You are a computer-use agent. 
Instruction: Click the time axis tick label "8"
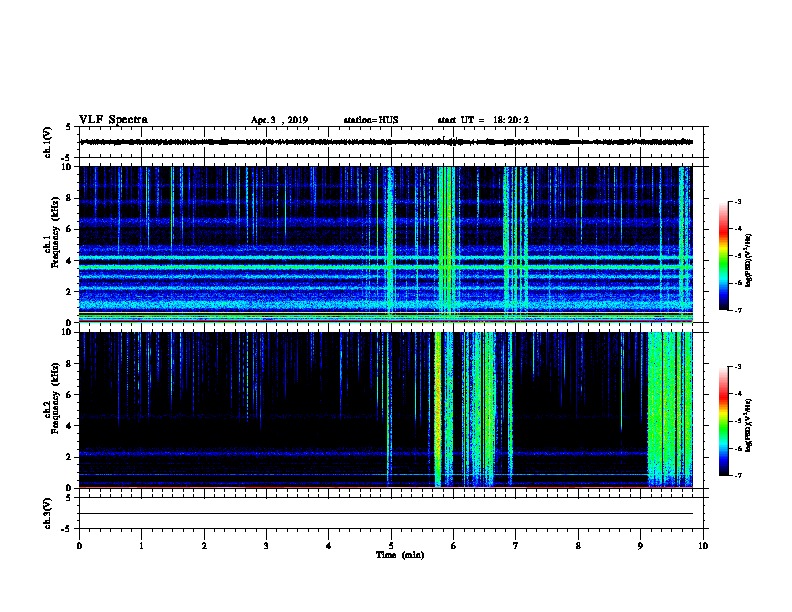tap(578, 546)
